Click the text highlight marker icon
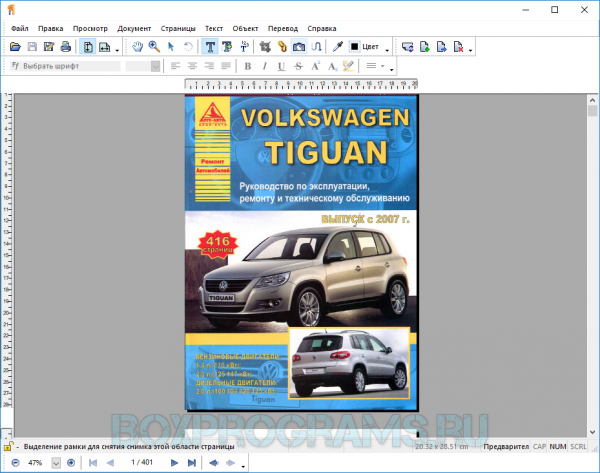The image size is (600, 473). (x=348, y=66)
